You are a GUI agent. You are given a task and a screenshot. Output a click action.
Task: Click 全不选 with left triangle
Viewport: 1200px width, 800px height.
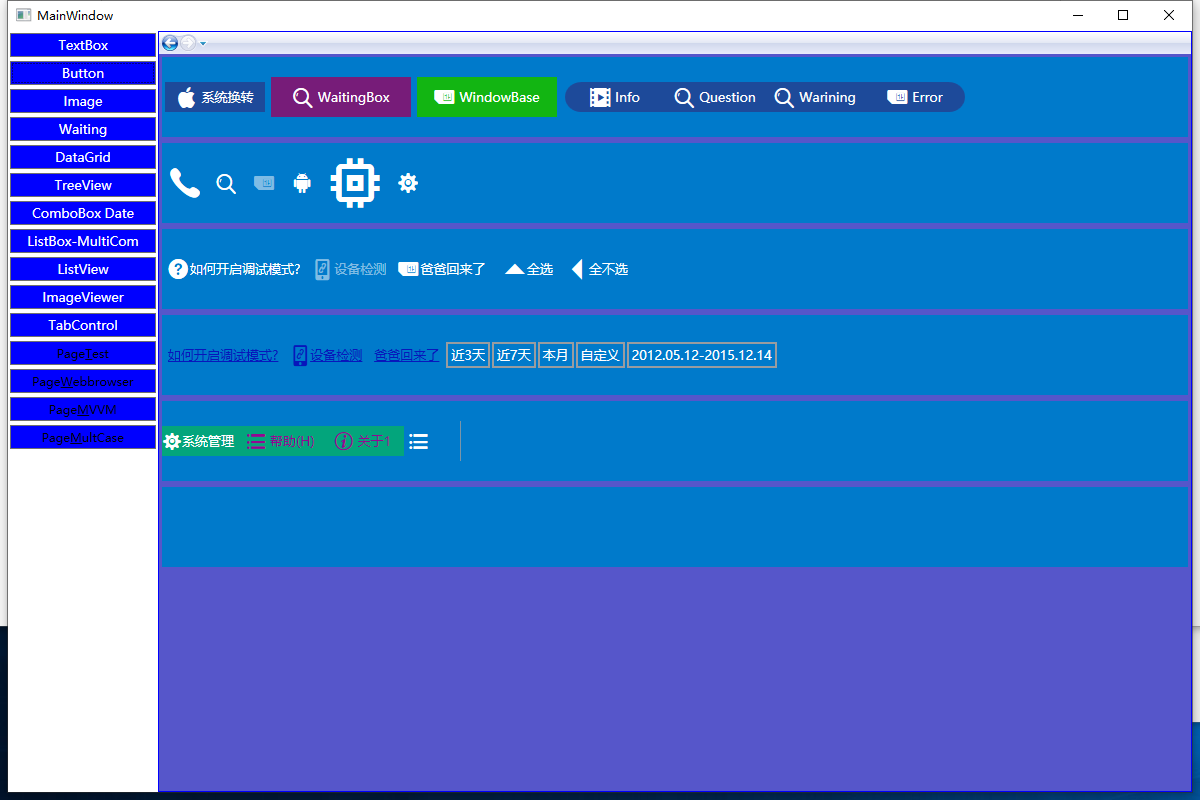pos(599,269)
